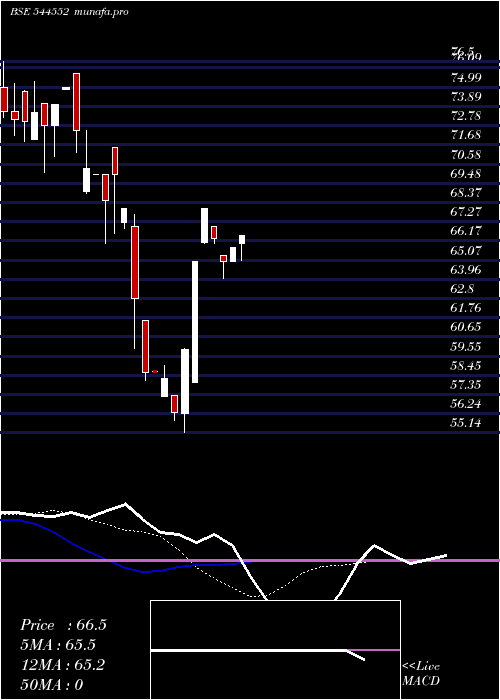500x700 pixels.
Task: Click the magenta horizontal zero line in indicator
Action: pos(250,560)
